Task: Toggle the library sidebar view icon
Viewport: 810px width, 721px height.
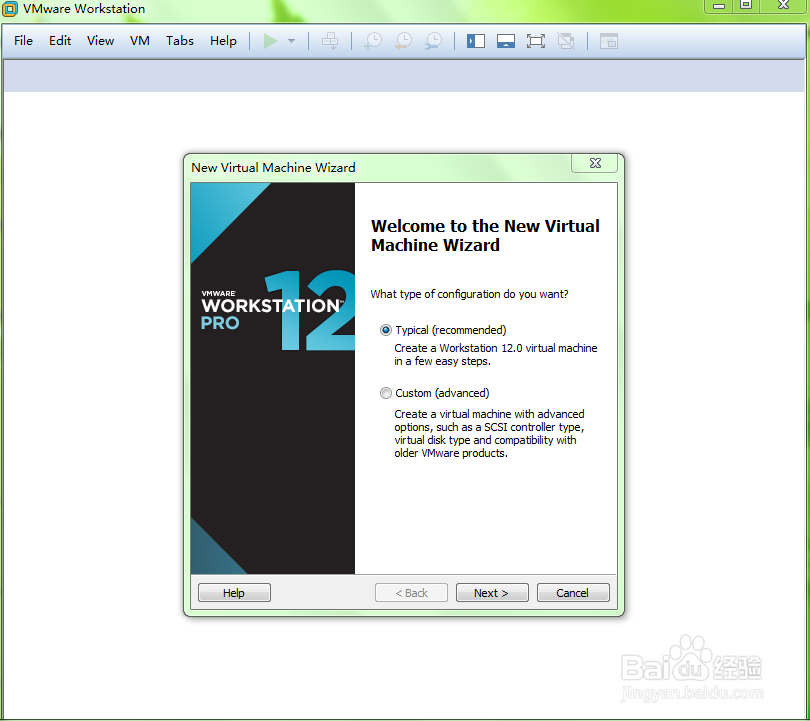Action: [475, 41]
